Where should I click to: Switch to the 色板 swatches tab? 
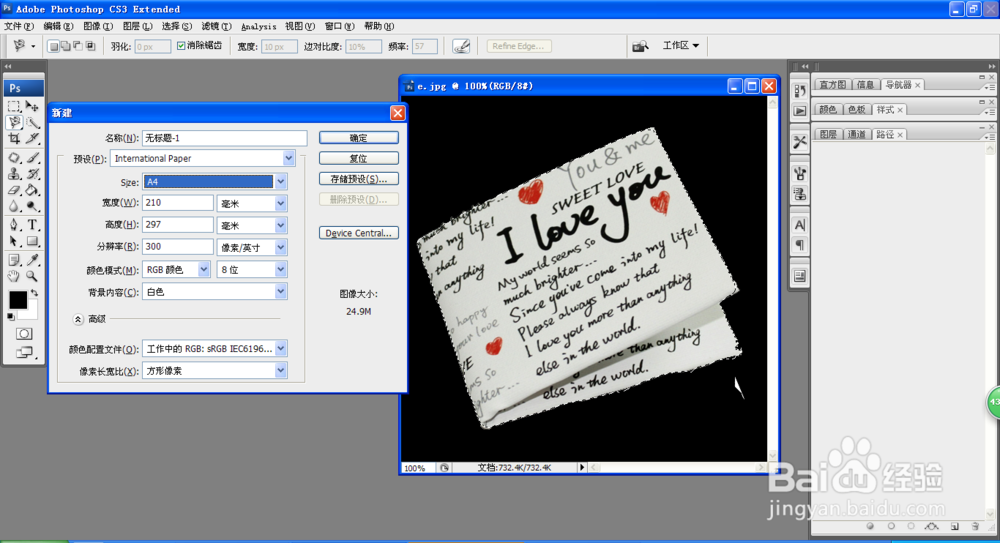(857, 109)
